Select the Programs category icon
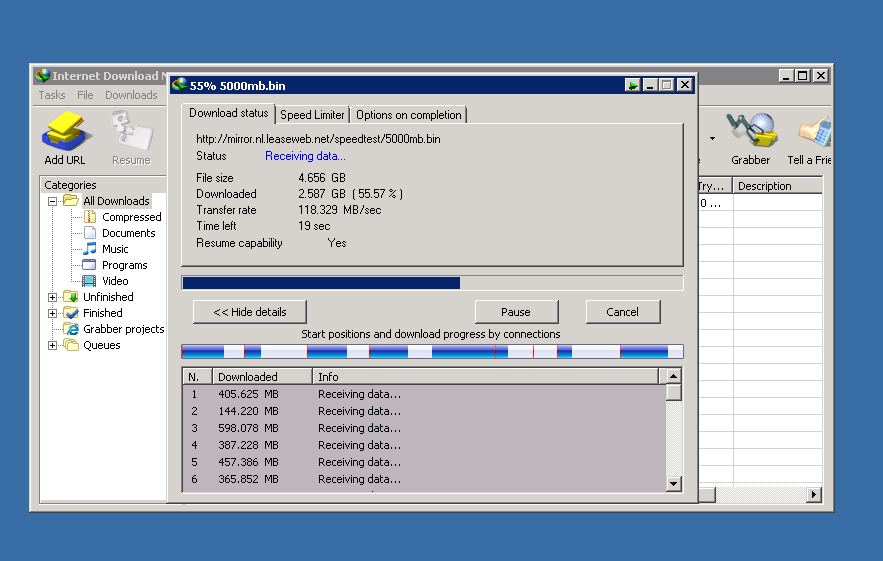The width and height of the screenshot is (883, 561). click(89, 265)
